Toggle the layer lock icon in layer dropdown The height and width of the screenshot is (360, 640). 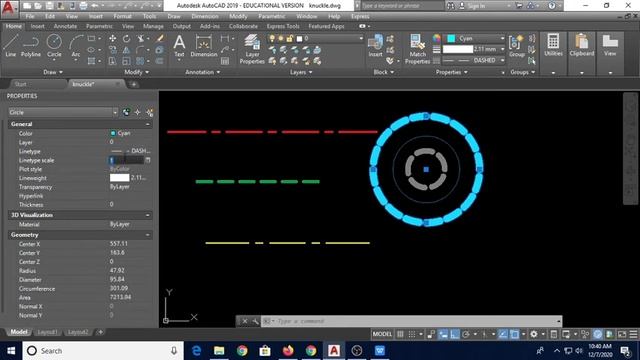pyautogui.click(x=289, y=38)
